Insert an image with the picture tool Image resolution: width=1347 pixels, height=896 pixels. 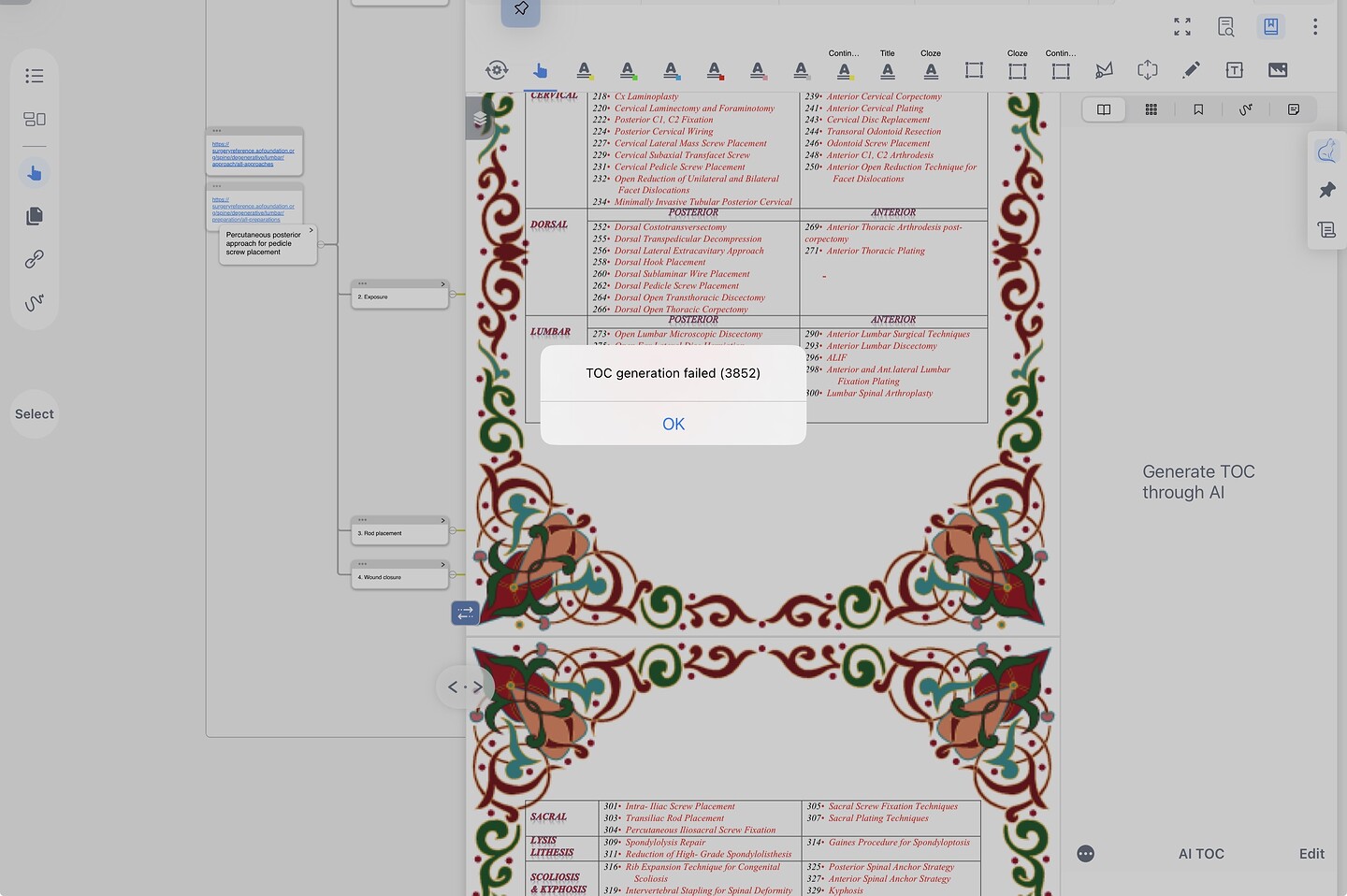(1278, 70)
